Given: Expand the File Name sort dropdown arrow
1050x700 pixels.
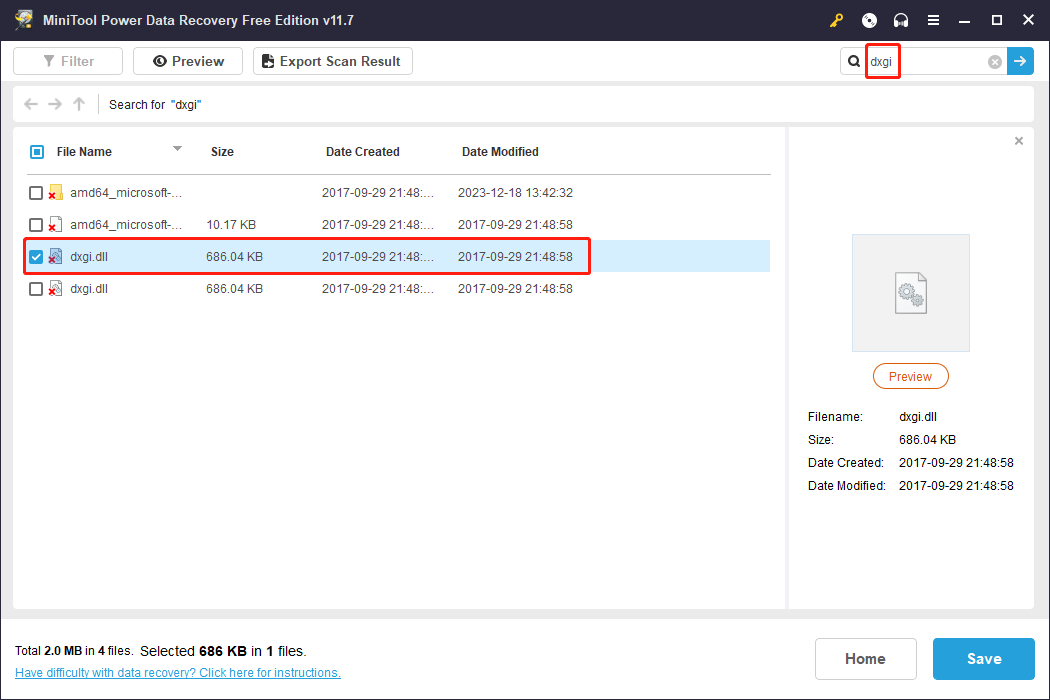Looking at the screenshot, I should pyautogui.click(x=177, y=149).
